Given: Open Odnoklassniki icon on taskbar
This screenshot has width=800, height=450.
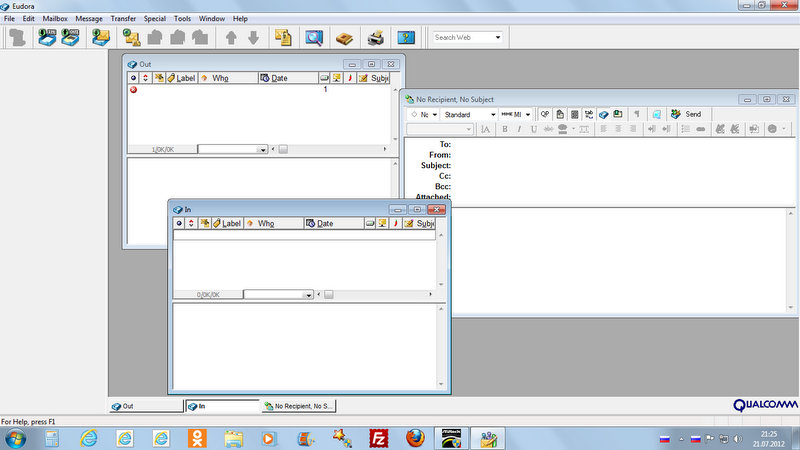Looking at the screenshot, I should (197, 439).
